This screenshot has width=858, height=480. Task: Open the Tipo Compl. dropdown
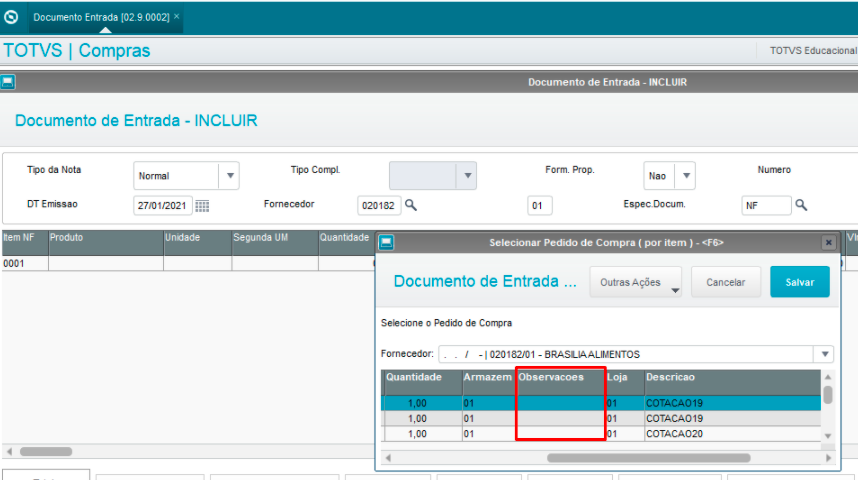[467, 176]
